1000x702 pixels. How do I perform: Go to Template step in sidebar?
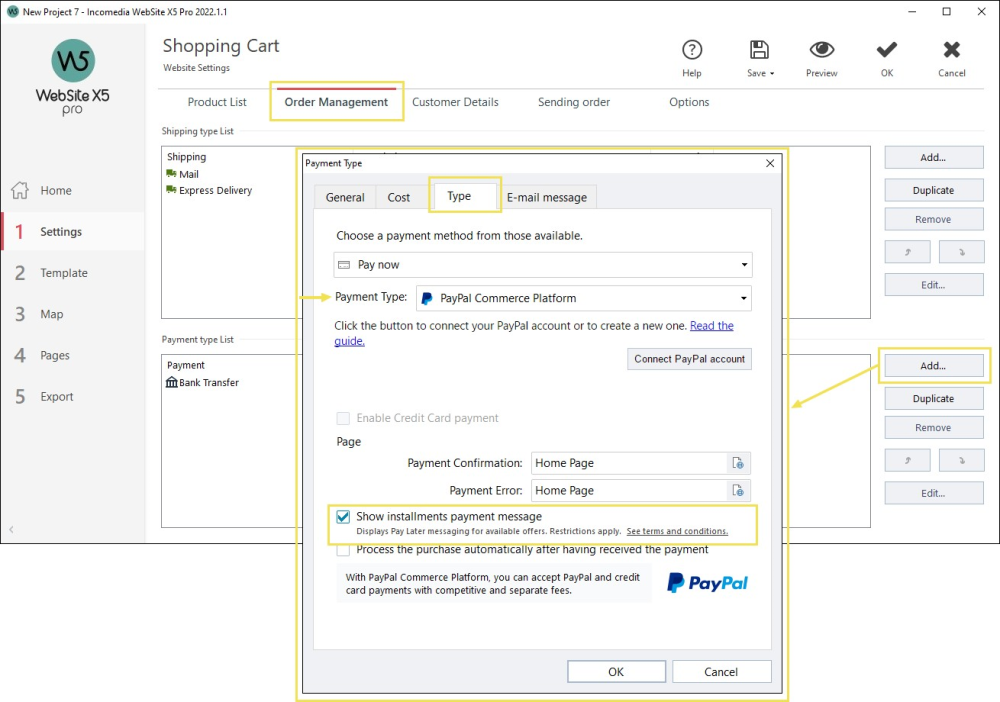click(64, 273)
